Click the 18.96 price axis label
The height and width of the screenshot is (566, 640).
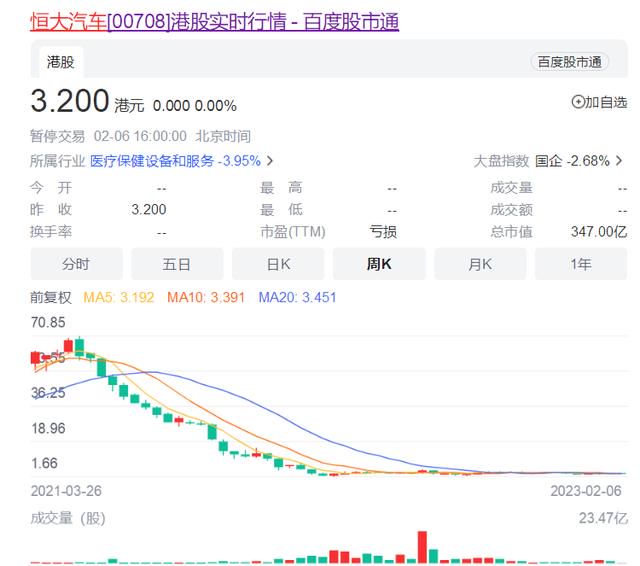point(48,428)
